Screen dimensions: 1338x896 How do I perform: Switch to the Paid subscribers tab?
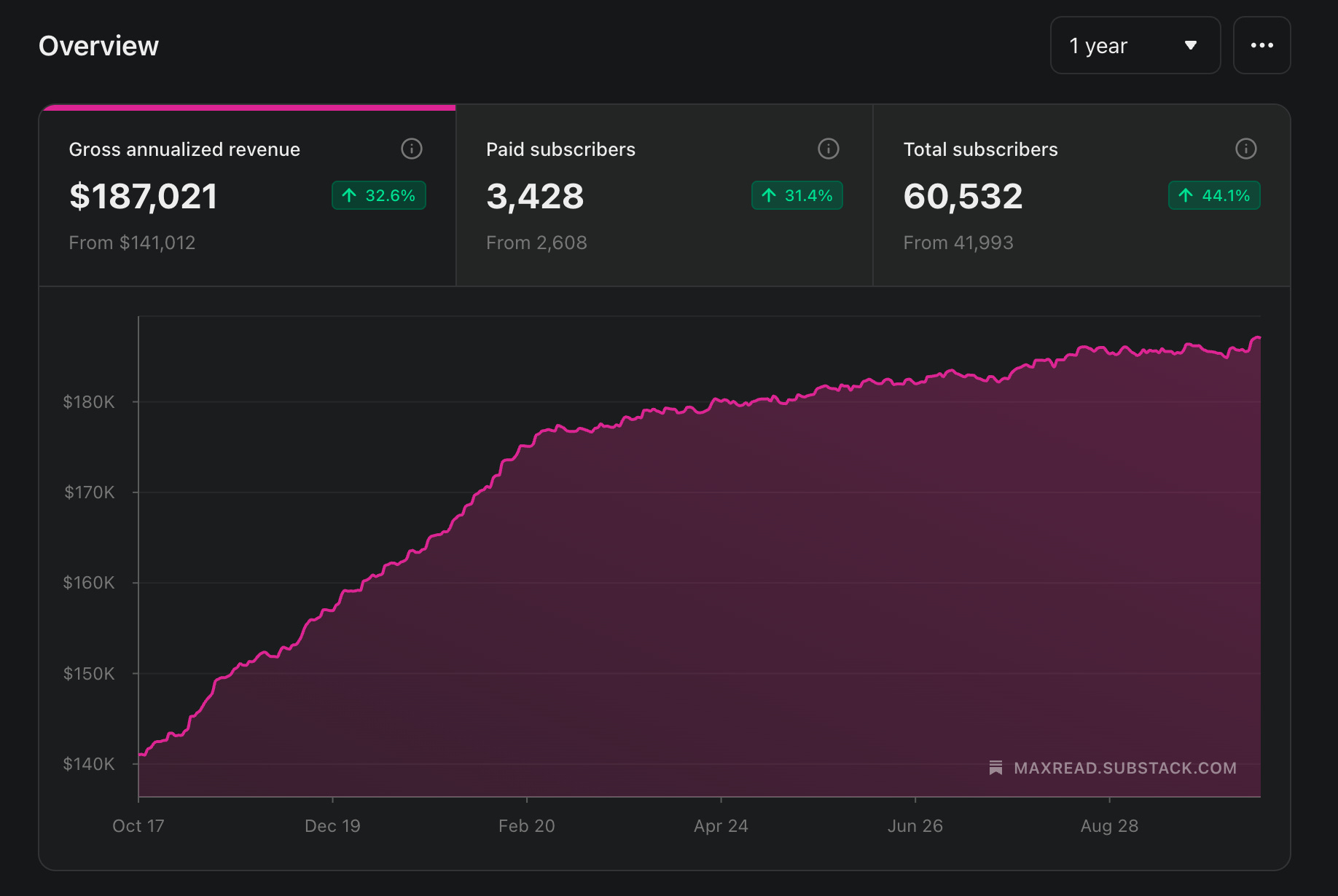click(665, 195)
